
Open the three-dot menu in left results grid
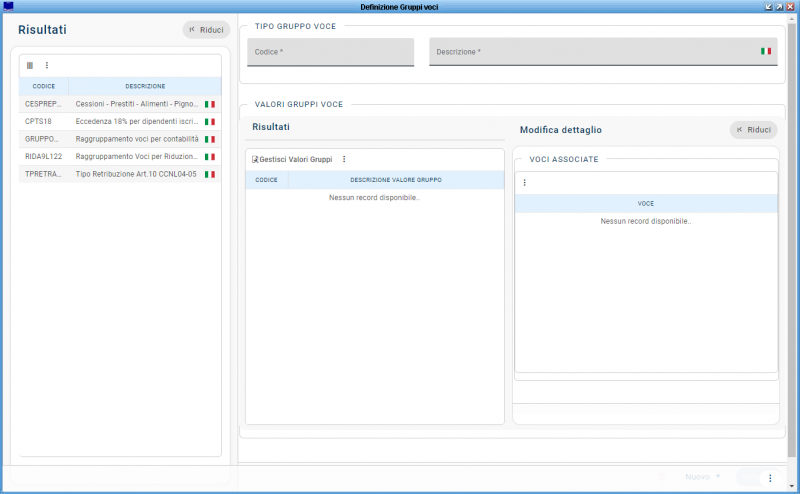tap(46, 65)
